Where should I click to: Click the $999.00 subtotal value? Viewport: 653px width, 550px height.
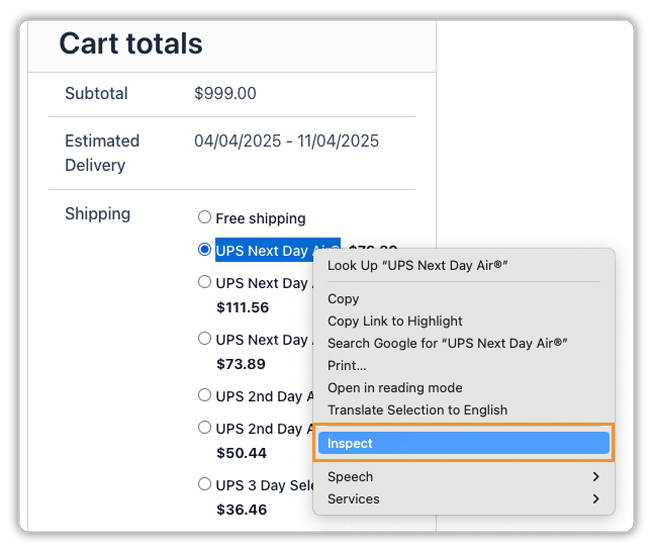225,94
